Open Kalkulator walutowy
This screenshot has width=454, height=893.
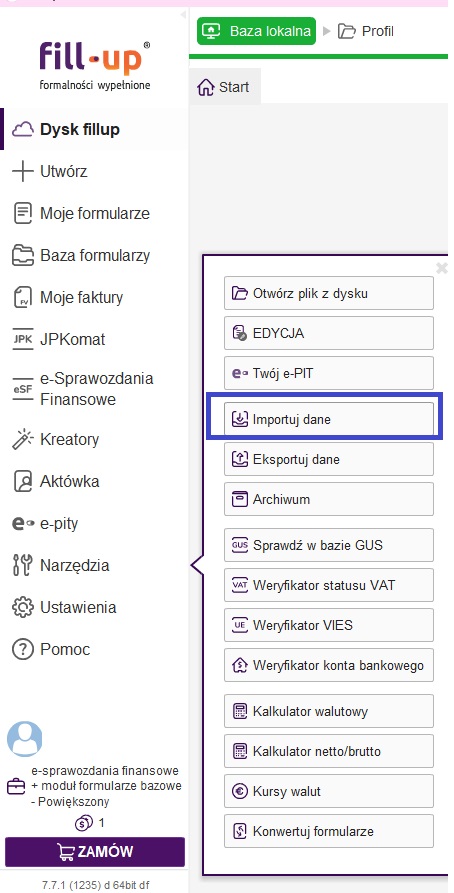[329, 711]
